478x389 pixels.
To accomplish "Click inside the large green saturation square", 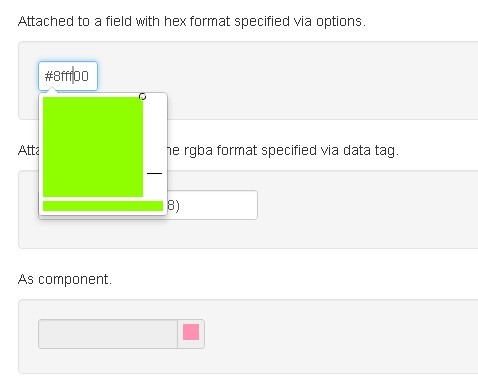I will coord(93,147).
